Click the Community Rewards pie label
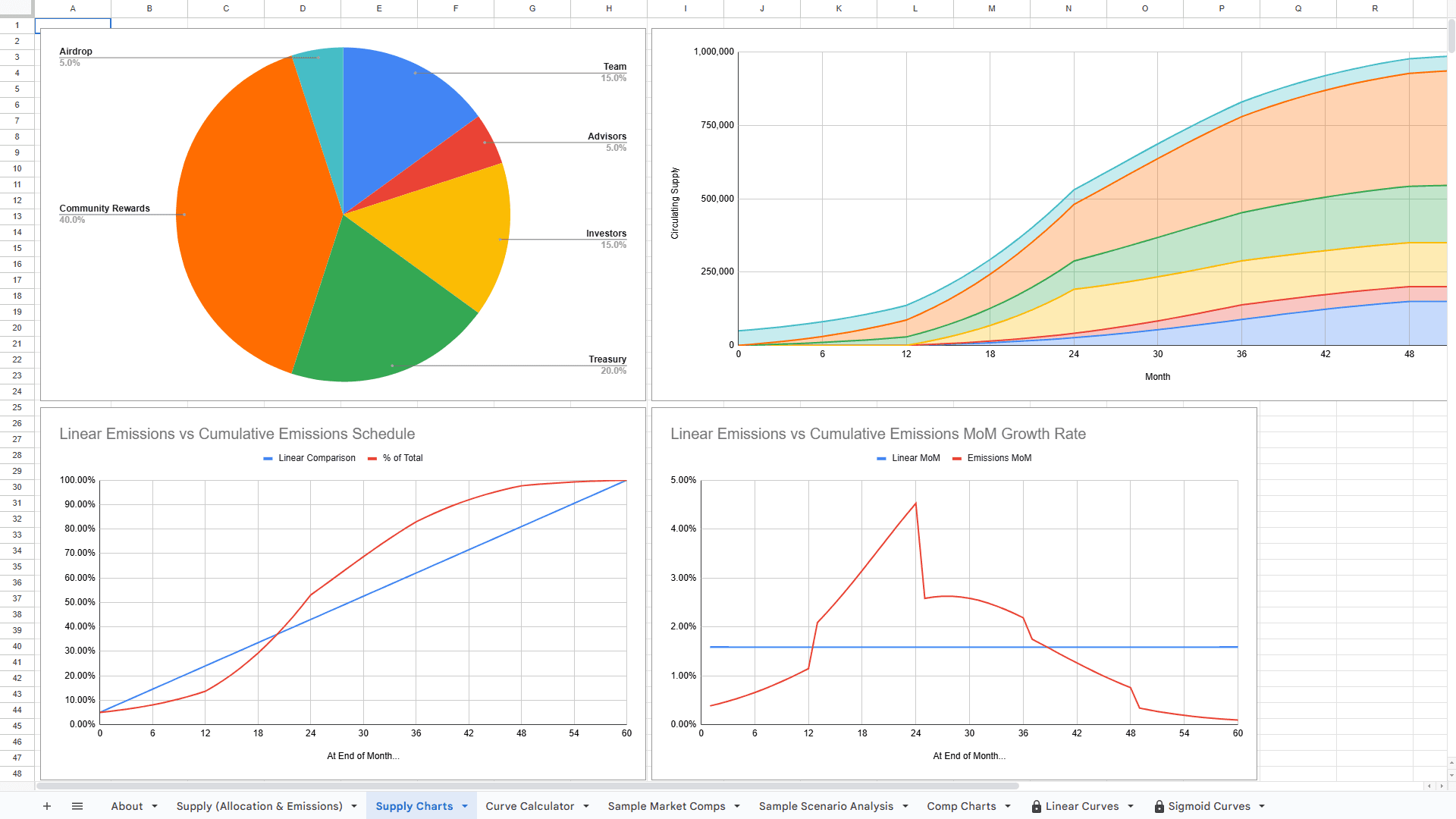The width and height of the screenshot is (1456, 819). (x=105, y=209)
